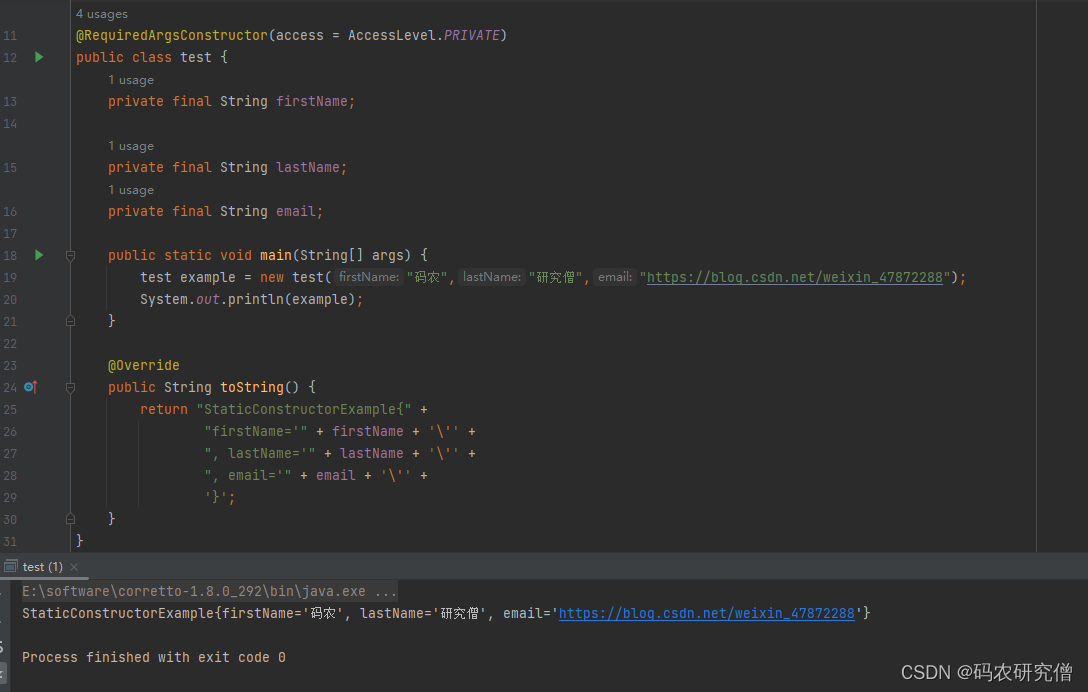Click the '1 usage' hint above the email field

[131, 190]
